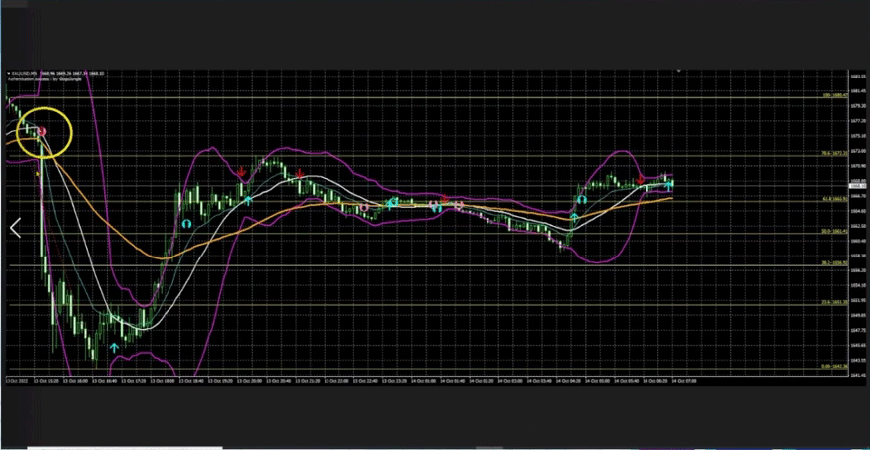Click the cyan up arrow near 14 Oct 04:20

(x=574, y=217)
